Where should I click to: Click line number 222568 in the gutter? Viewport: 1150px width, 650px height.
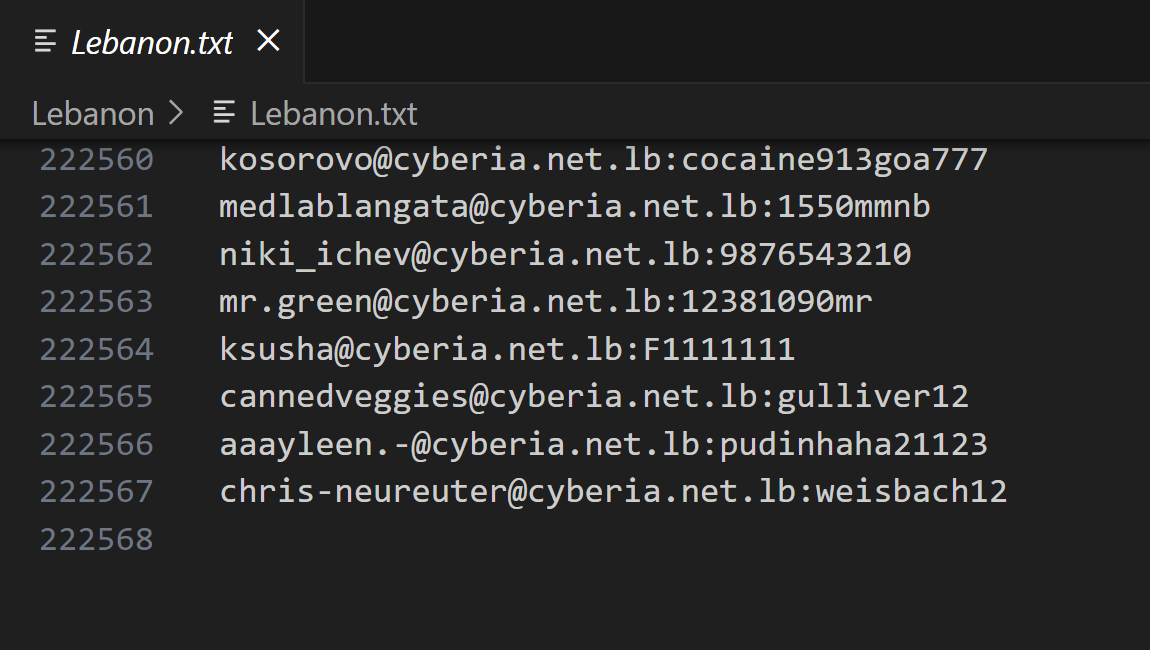96,540
